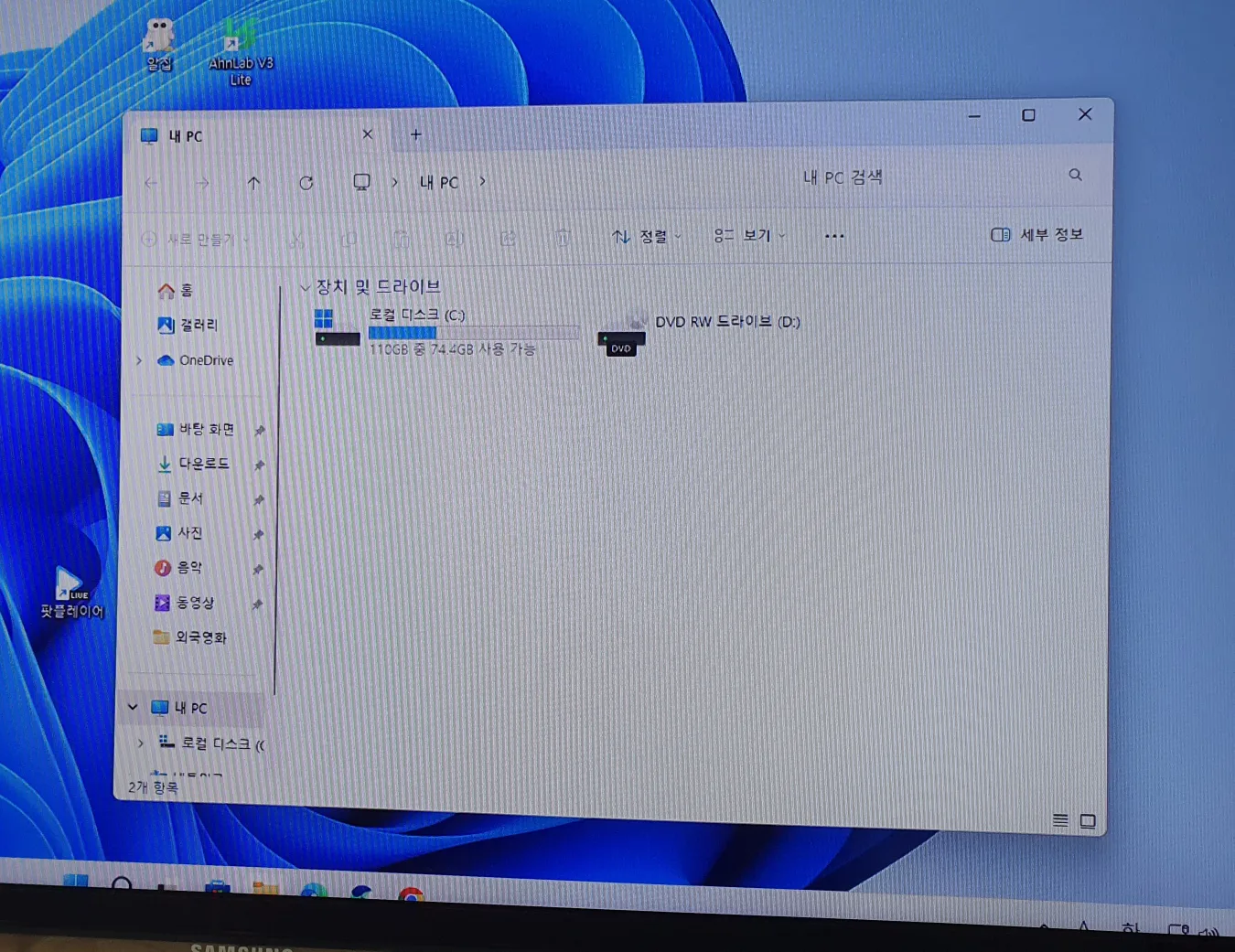The width and height of the screenshot is (1235, 952).
Task: Click the 2개 항목 status bar text
Action: pyautogui.click(x=153, y=787)
